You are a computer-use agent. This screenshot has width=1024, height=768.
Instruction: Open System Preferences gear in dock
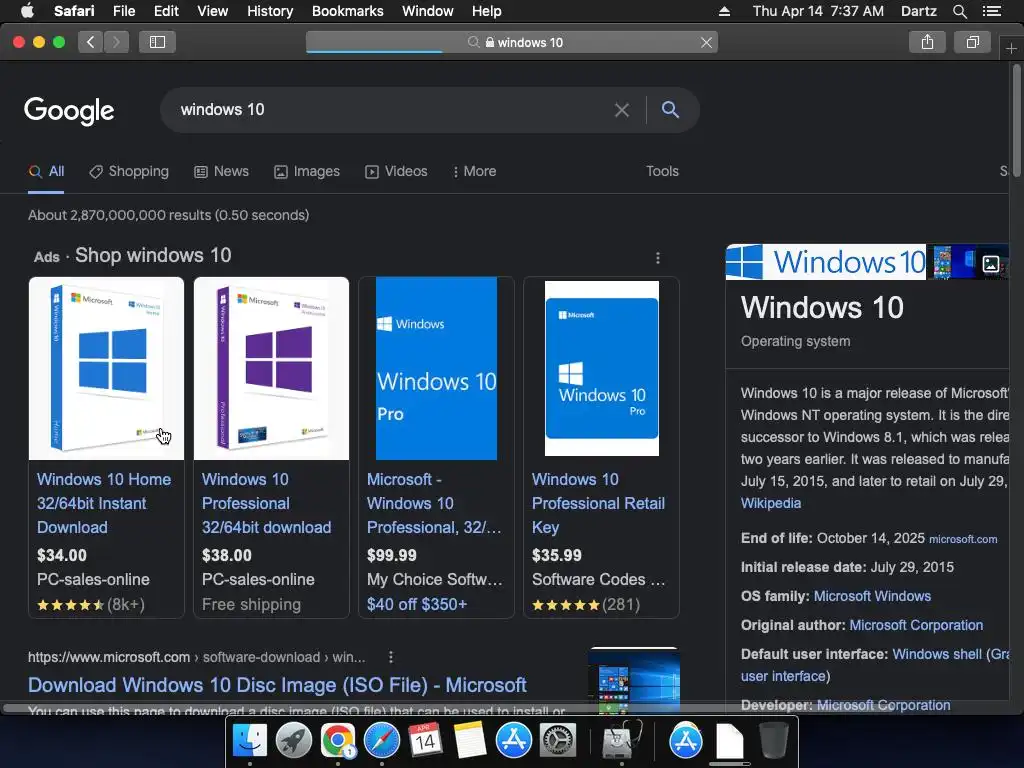coord(557,741)
